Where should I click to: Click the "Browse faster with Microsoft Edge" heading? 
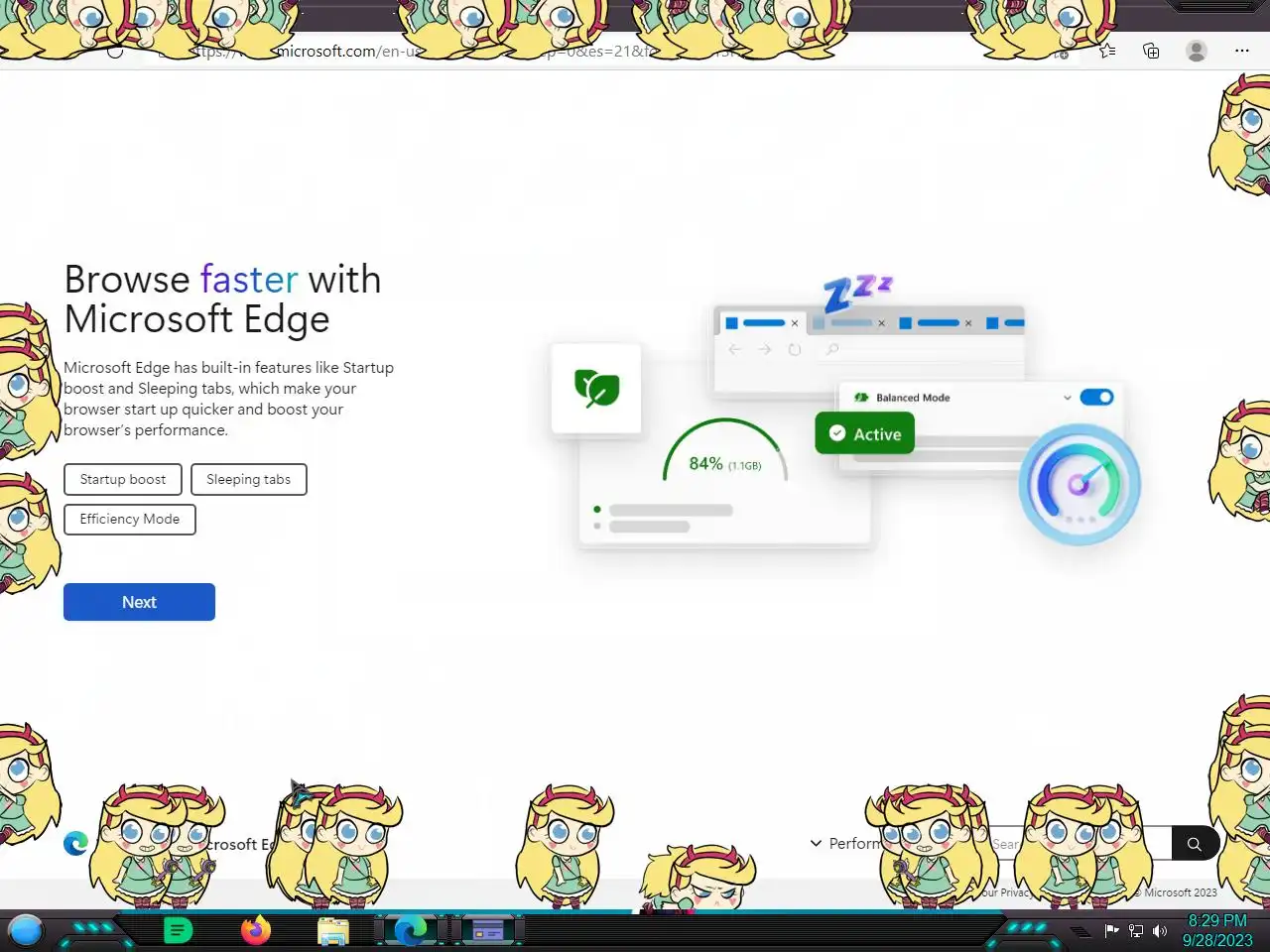tap(223, 298)
